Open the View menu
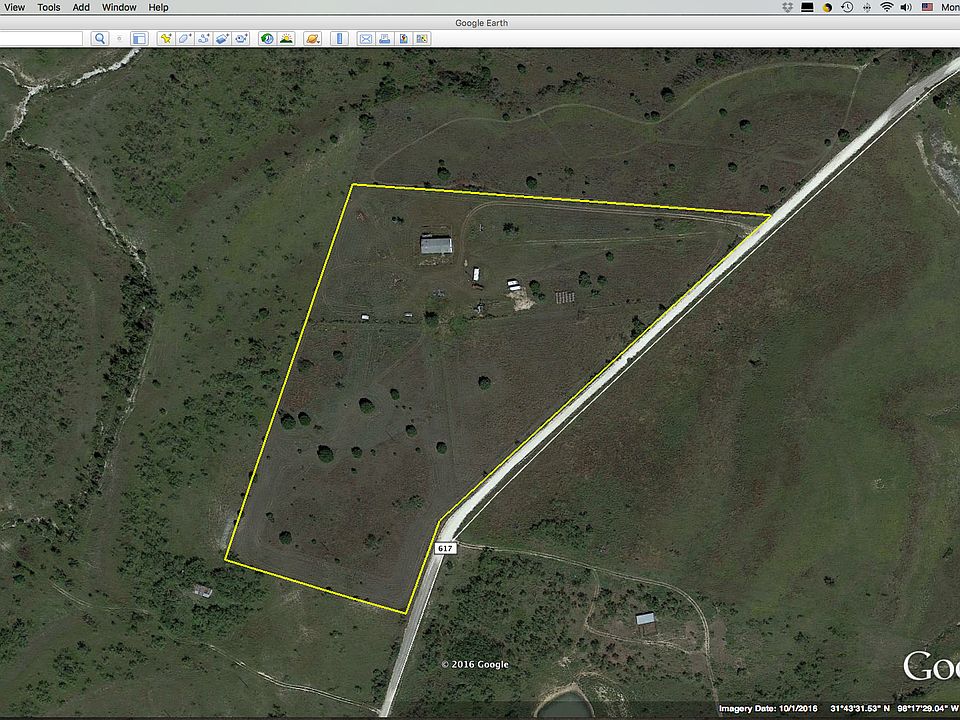 tap(14, 7)
